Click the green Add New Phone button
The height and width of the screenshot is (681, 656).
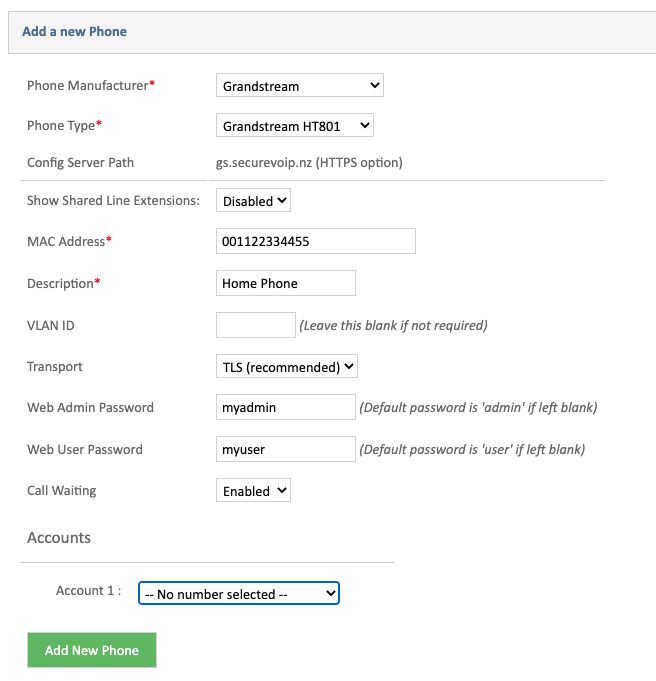(92, 650)
